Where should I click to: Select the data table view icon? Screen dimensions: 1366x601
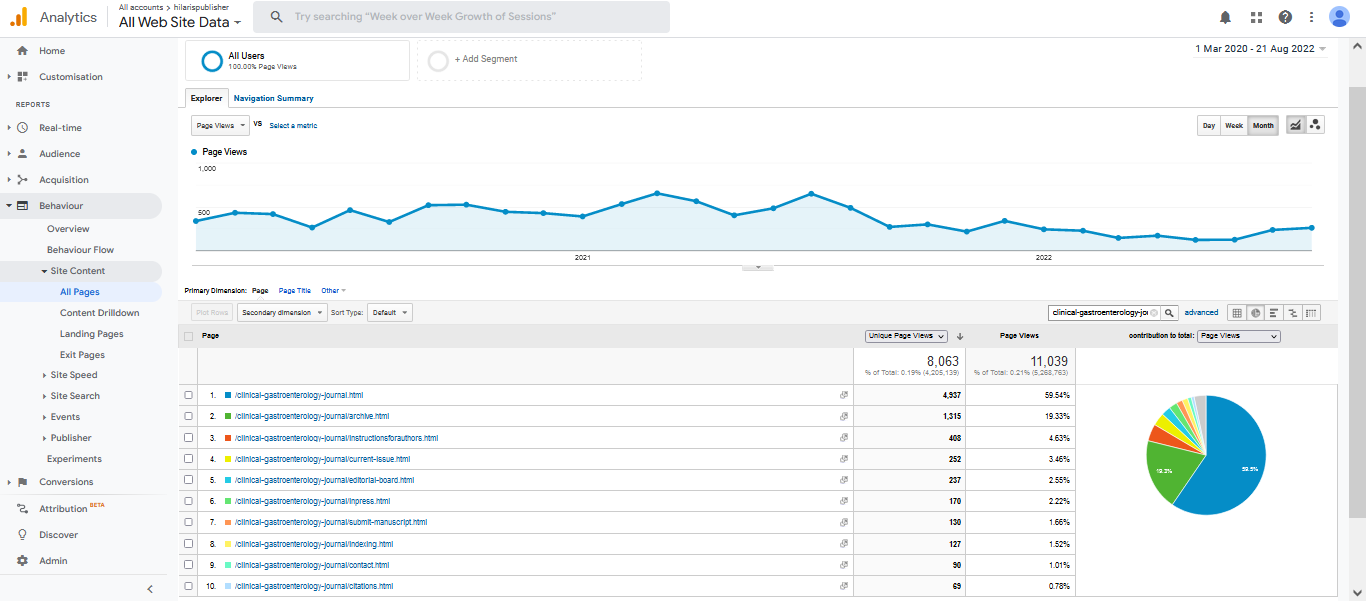click(1237, 313)
